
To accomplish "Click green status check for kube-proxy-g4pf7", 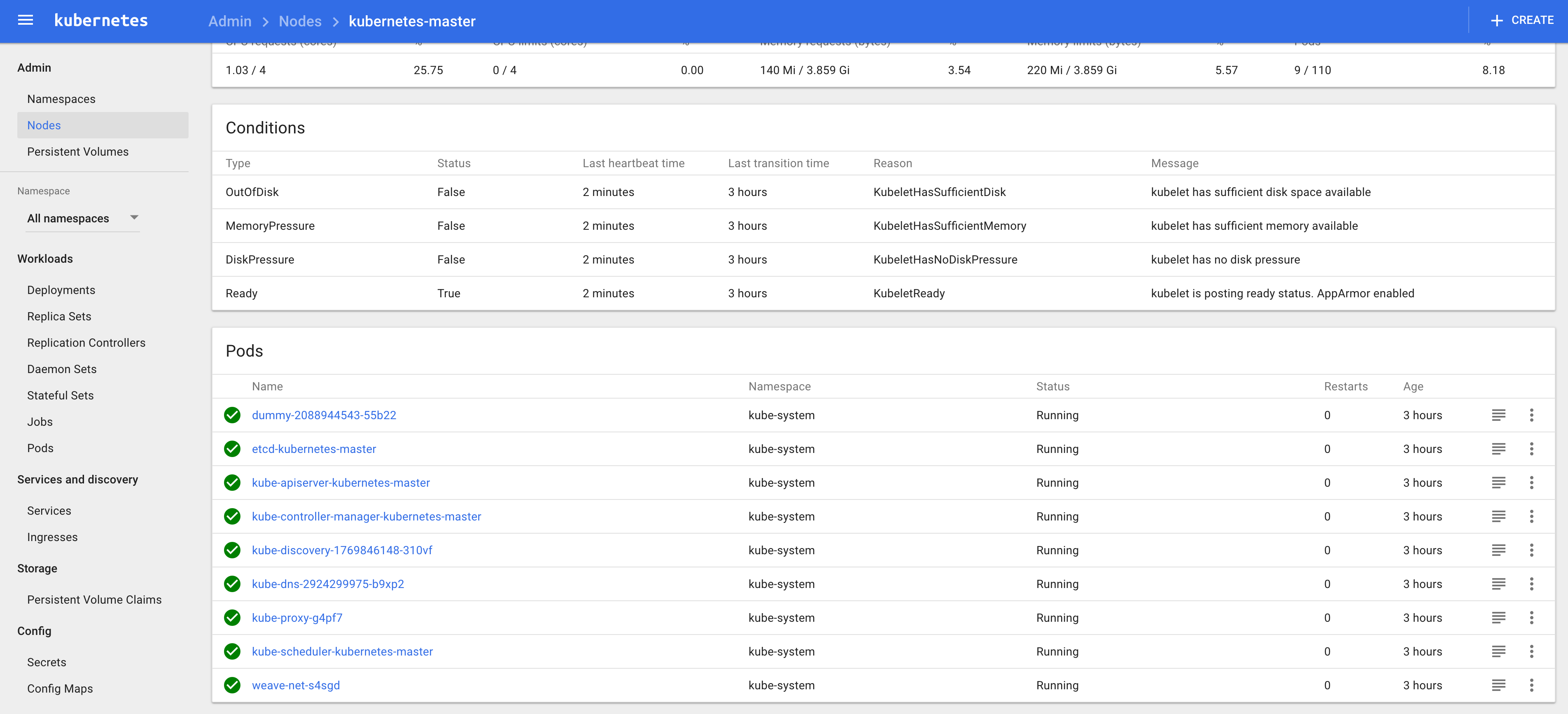I will tap(232, 618).
